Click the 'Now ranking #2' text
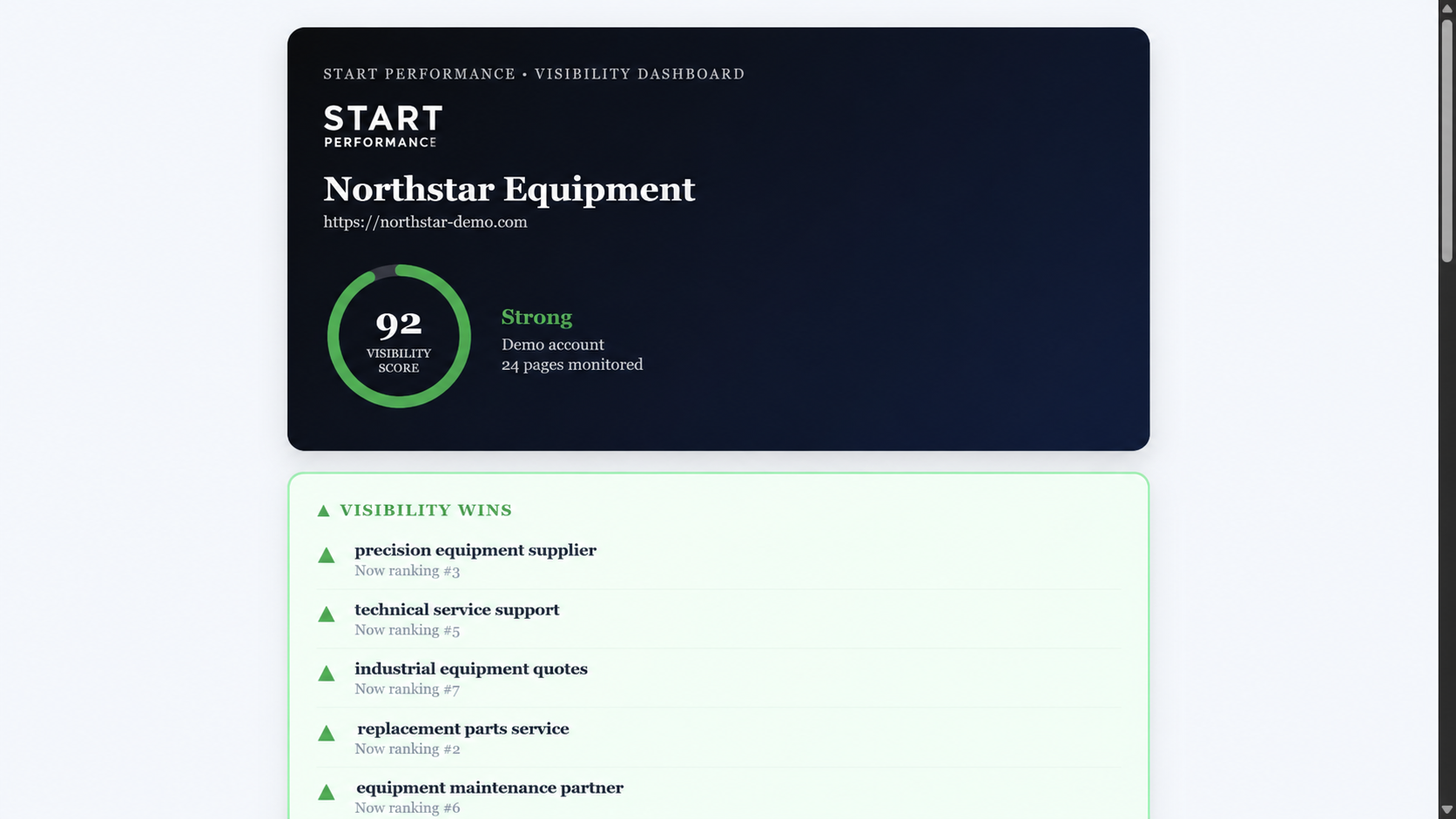Screen dimensions: 1456x819 (407, 749)
